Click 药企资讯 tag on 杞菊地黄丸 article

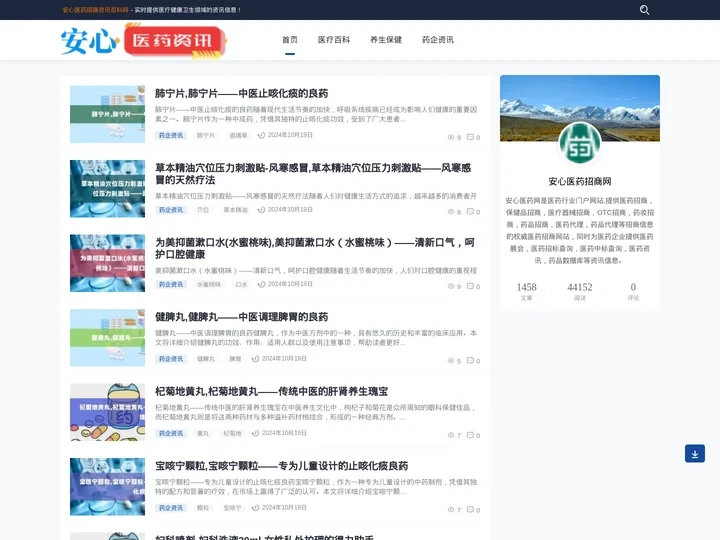[171, 433]
